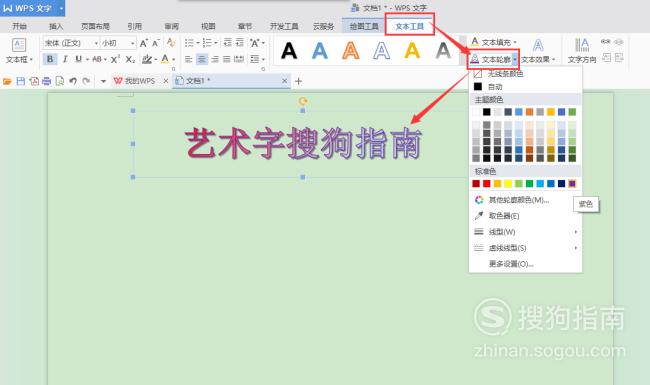Switch to the 绘图工具 ribbon tab
Screen dimensions: 650x385
pos(364,27)
